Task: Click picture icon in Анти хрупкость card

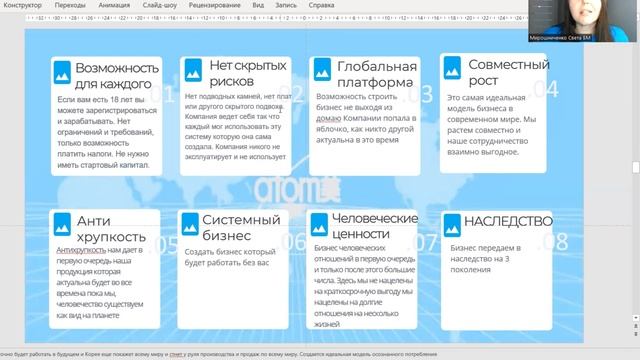Action: [62, 224]
